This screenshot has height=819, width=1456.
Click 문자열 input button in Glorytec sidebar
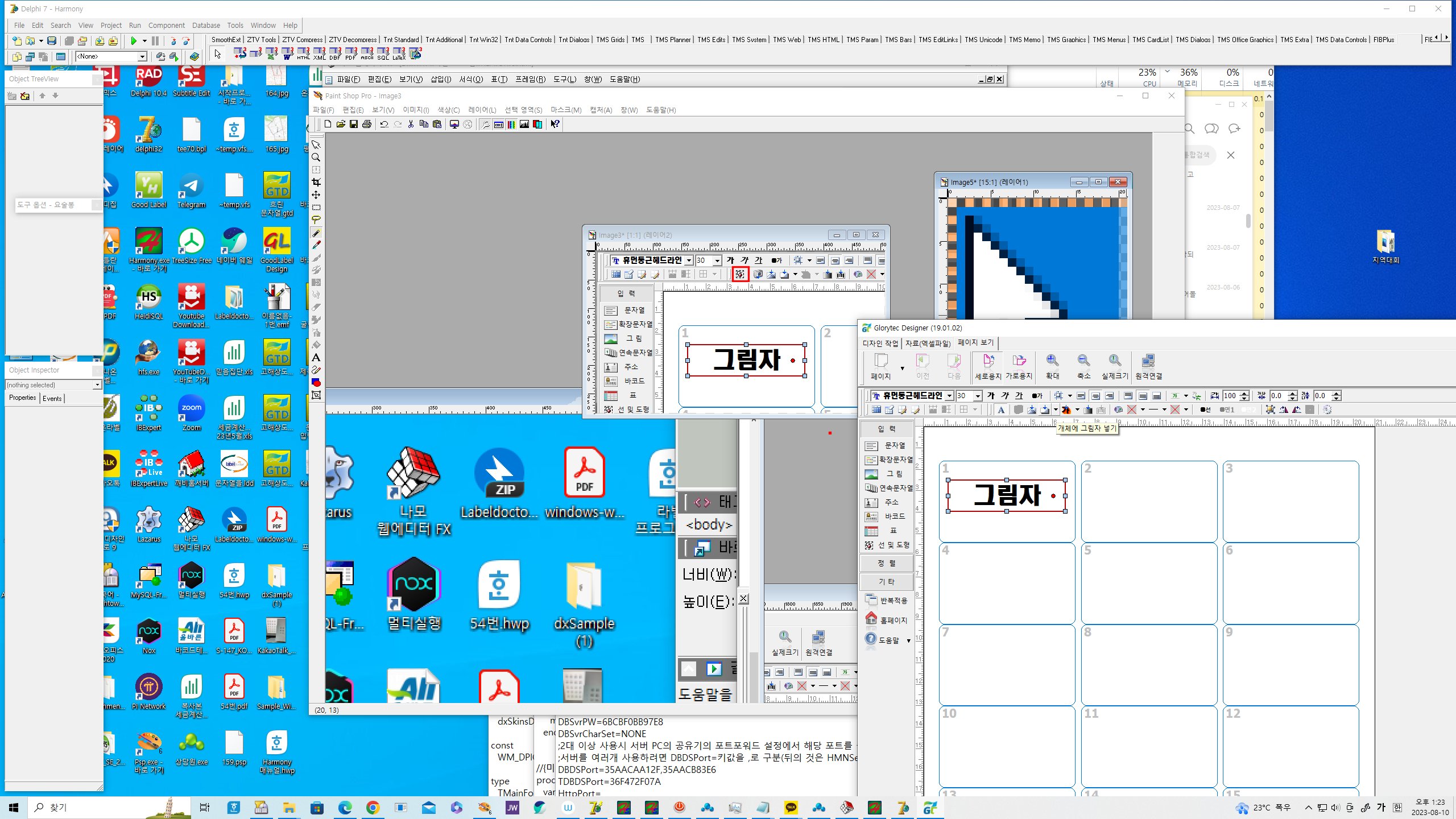coord(887,445)
